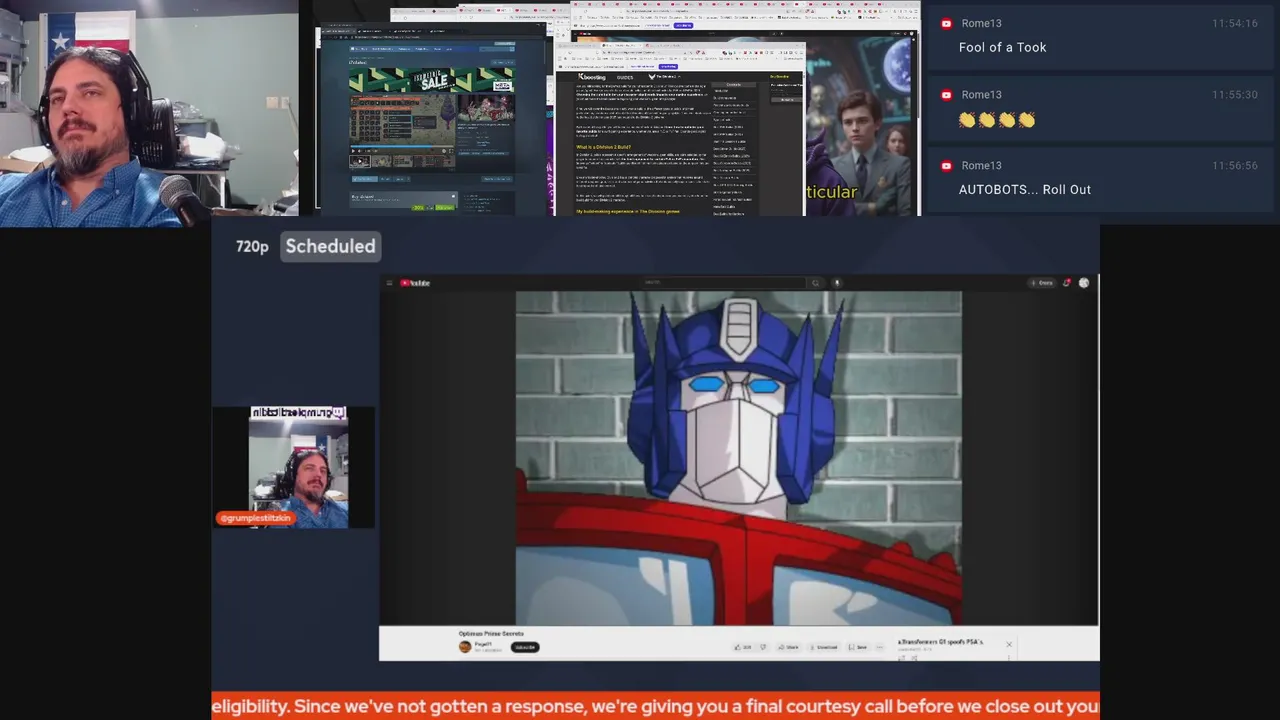Click YouTube icon beside Rome13 at 11:55:30
The image size is (1280, 720).
pyautogui.click(x=946, y=94)
